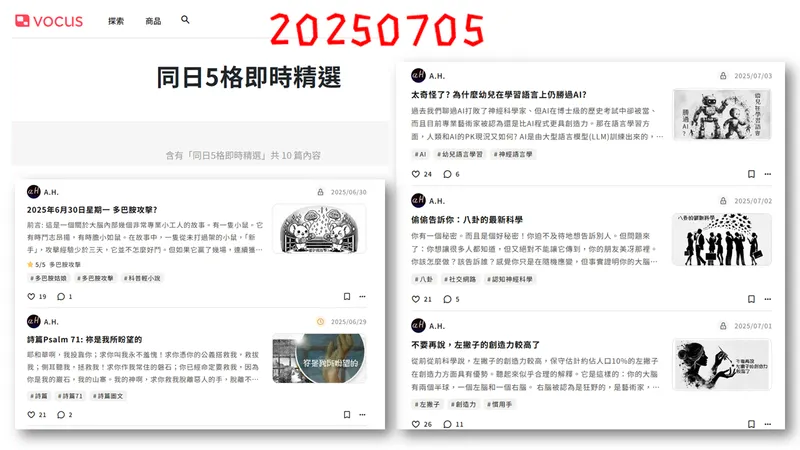Open A.H. avatar on the 多巴胺攻擊 card
The height and width of the screenshot is (450, 800).
click(x=34, y=192)
